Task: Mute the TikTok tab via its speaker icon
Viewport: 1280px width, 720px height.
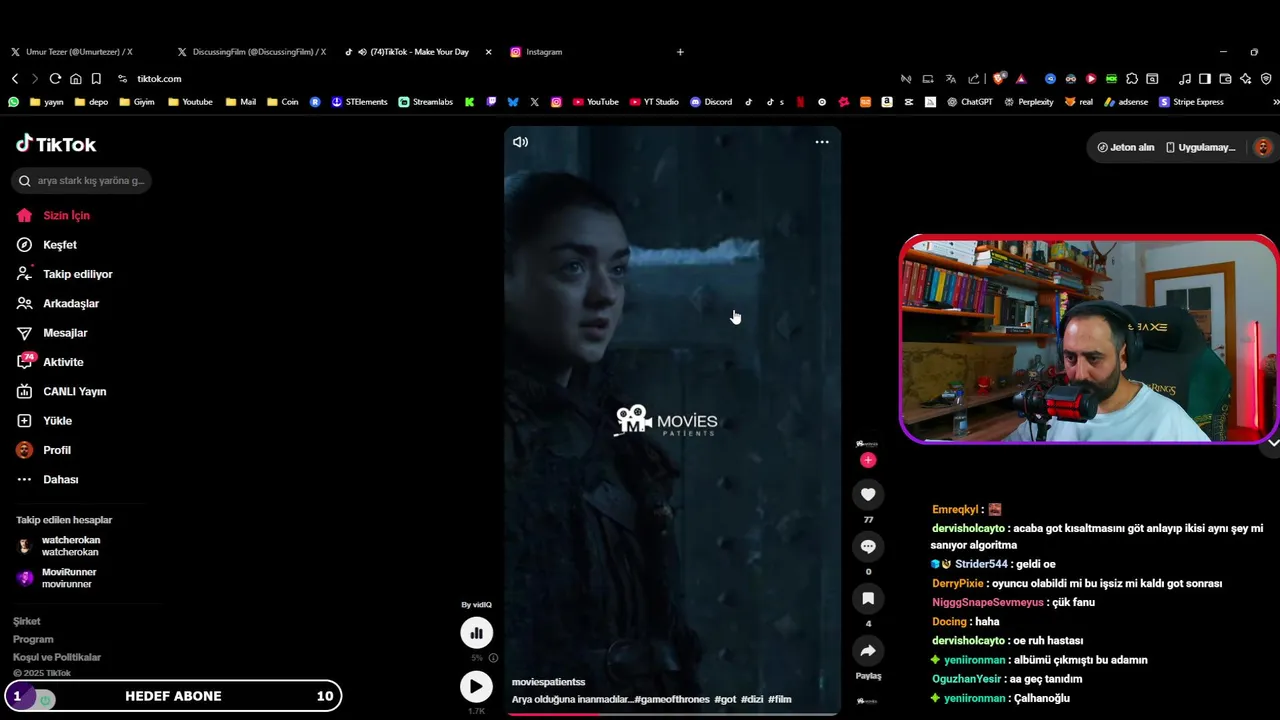Action: (x=363, y=52)
